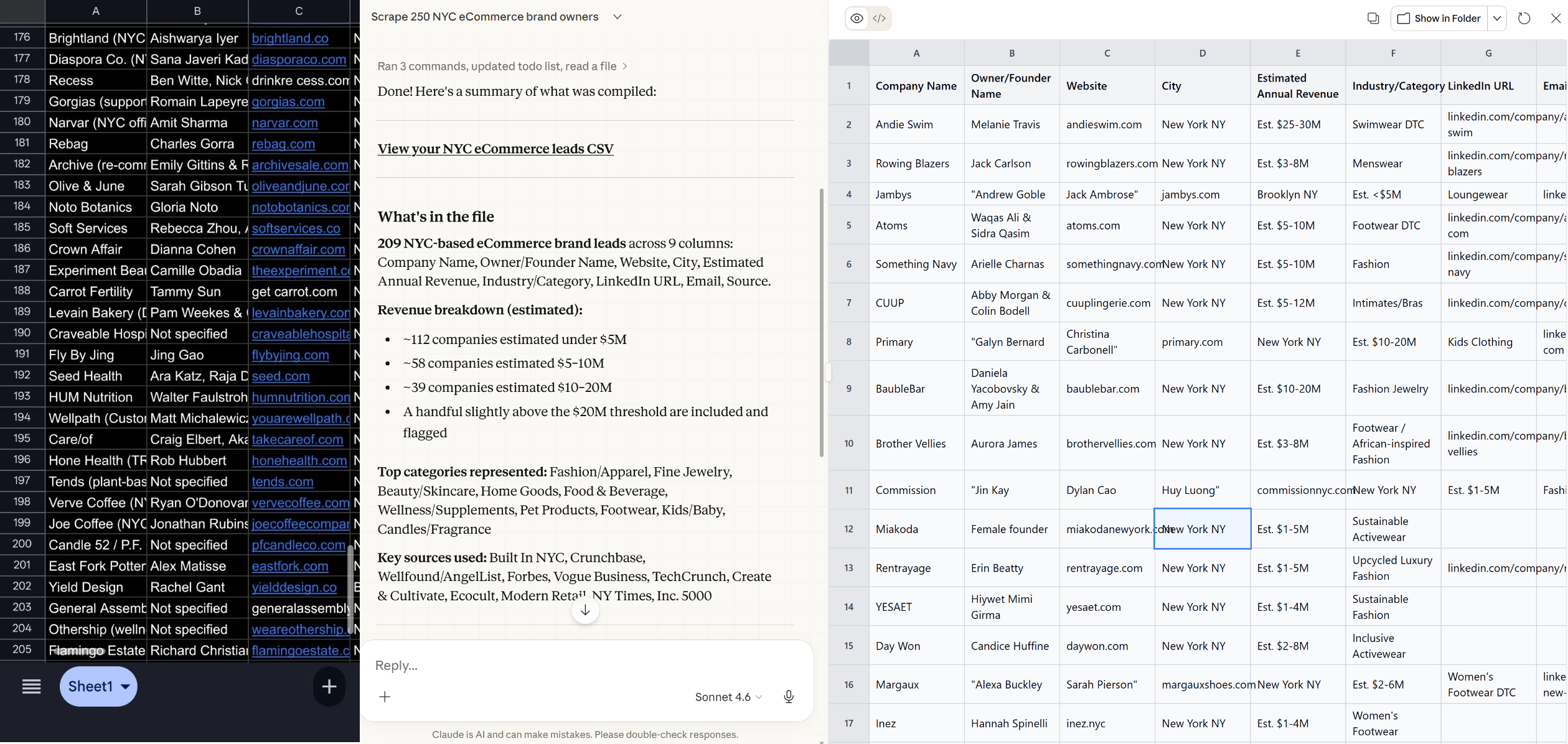Toggle preview mode with the eye icon
This screenshot has width=1568, height=744.
click(x=855, y=18)
